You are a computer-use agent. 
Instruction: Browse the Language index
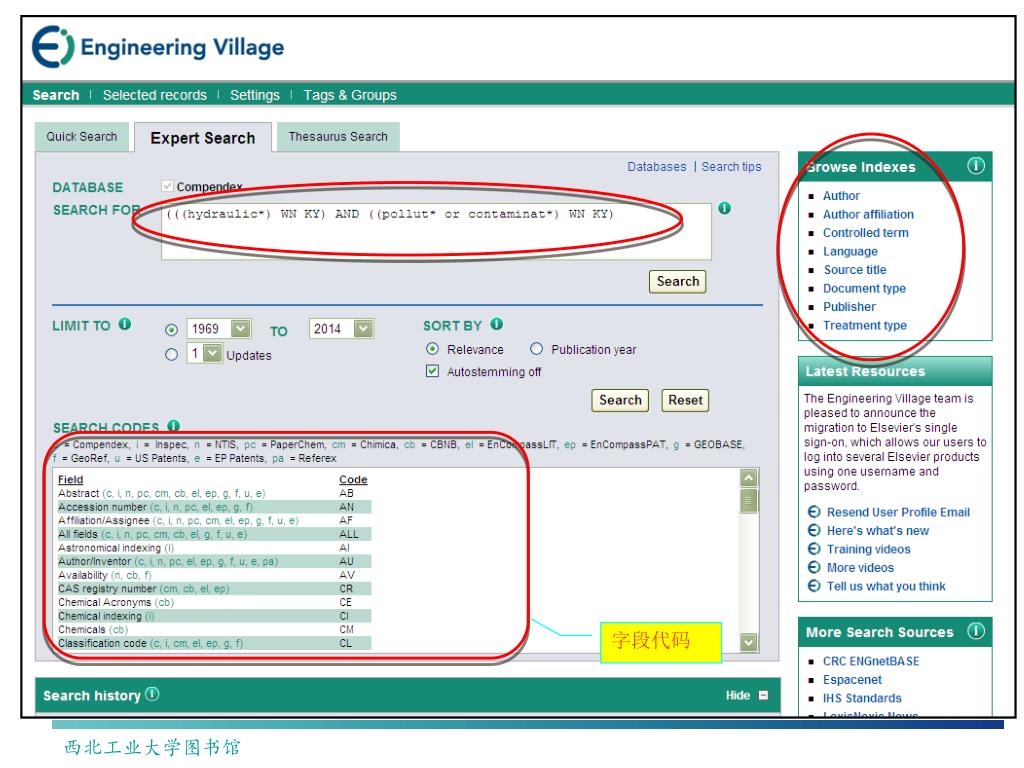click(850, 251)
